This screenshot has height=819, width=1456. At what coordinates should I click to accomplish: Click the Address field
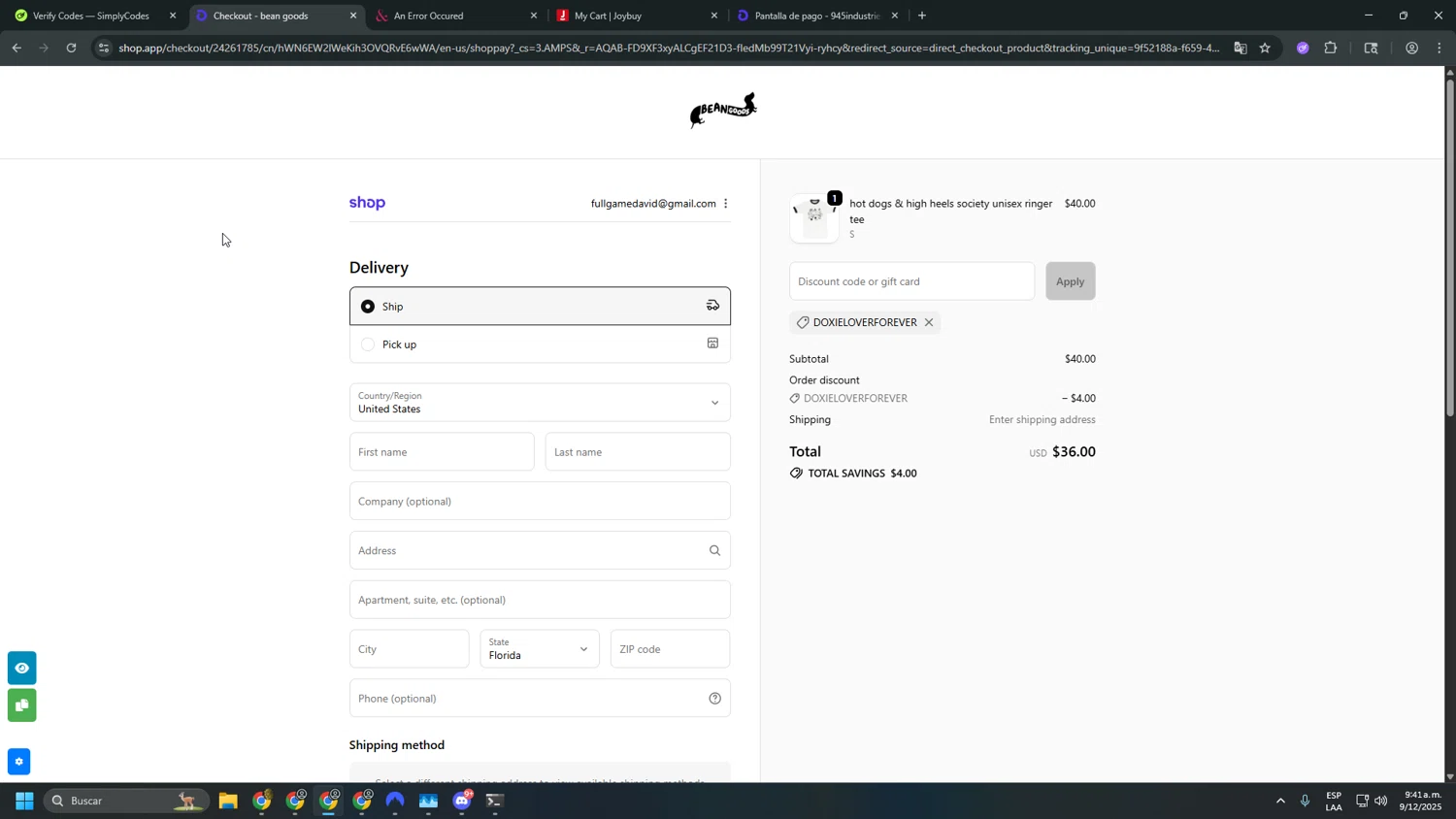[x=540, y=550]
